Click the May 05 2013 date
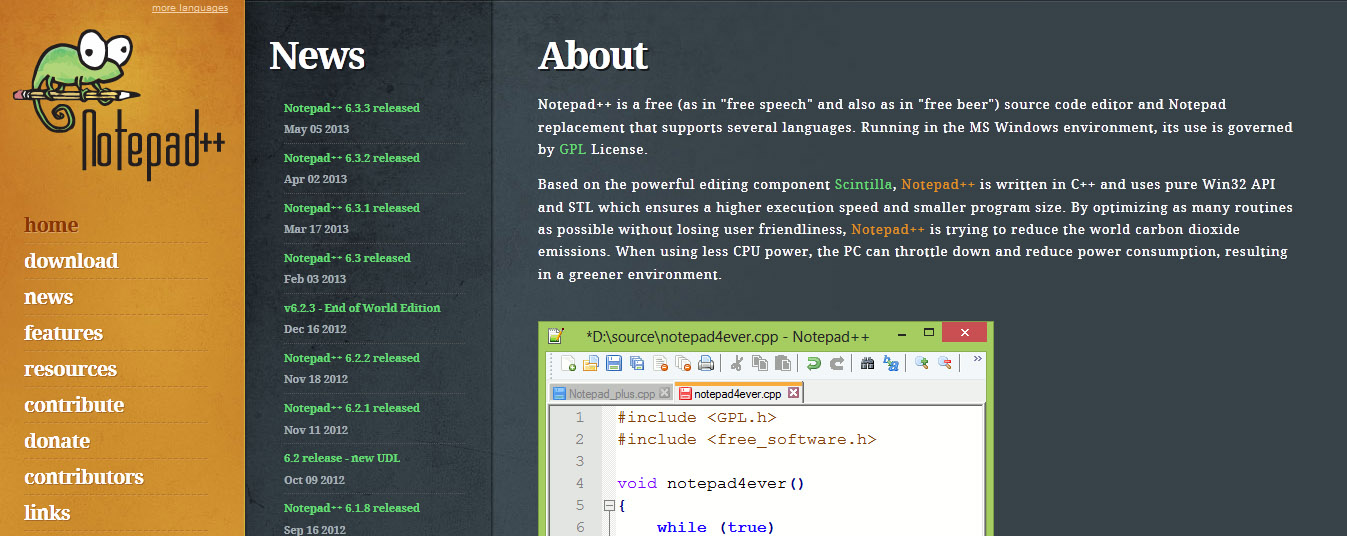Screen dimensions: 1347x536 316,130
